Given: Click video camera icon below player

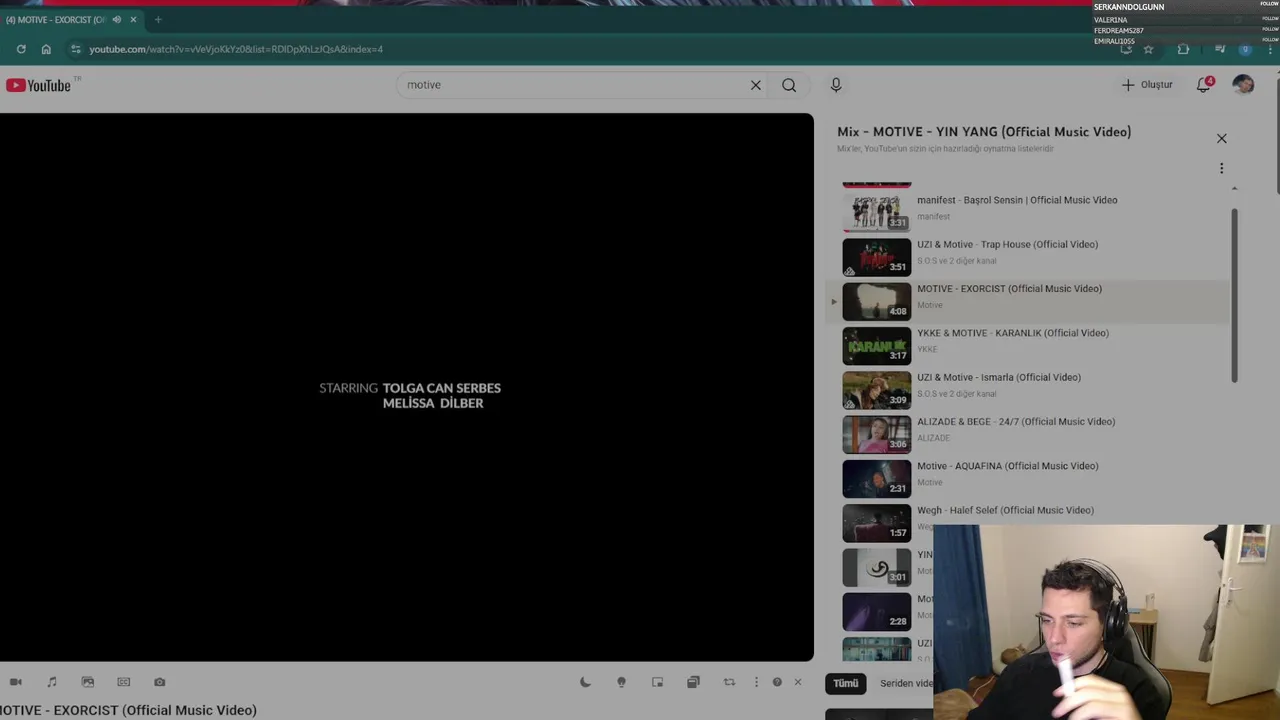Looking at the screenshot, I should click(16, 682).
